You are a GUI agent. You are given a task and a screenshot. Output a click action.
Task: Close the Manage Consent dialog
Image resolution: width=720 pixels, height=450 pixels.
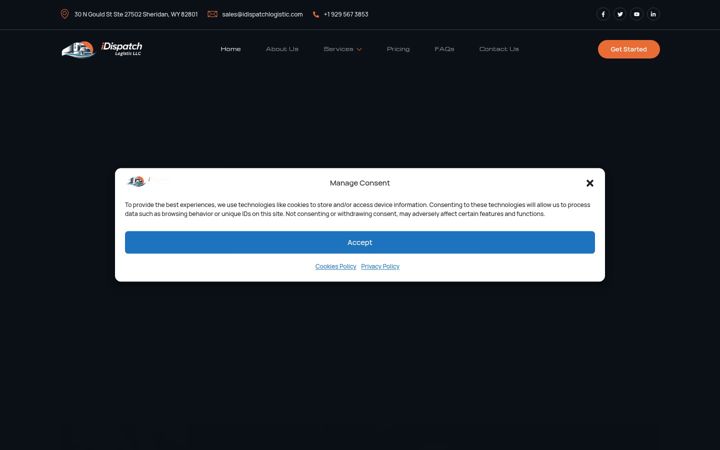pyautogui.click(x=590, y=183)
